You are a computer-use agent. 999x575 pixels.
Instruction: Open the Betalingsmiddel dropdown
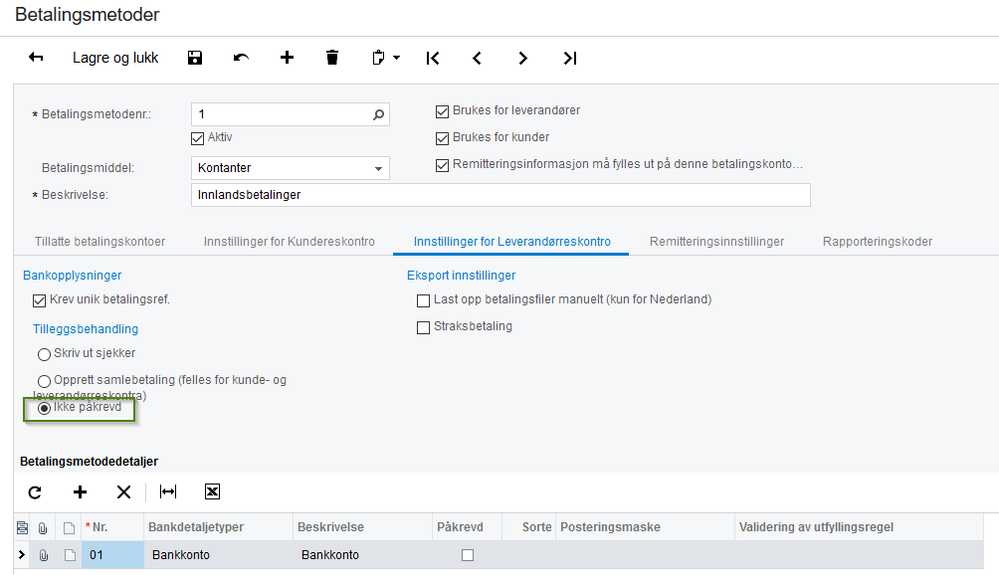point(379,169)
